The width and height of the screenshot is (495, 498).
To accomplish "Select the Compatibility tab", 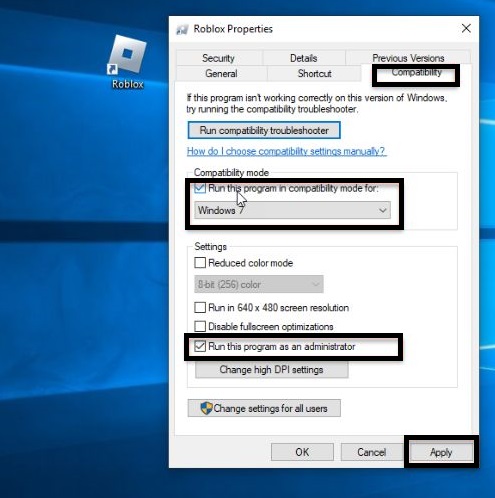I will 416,73.
